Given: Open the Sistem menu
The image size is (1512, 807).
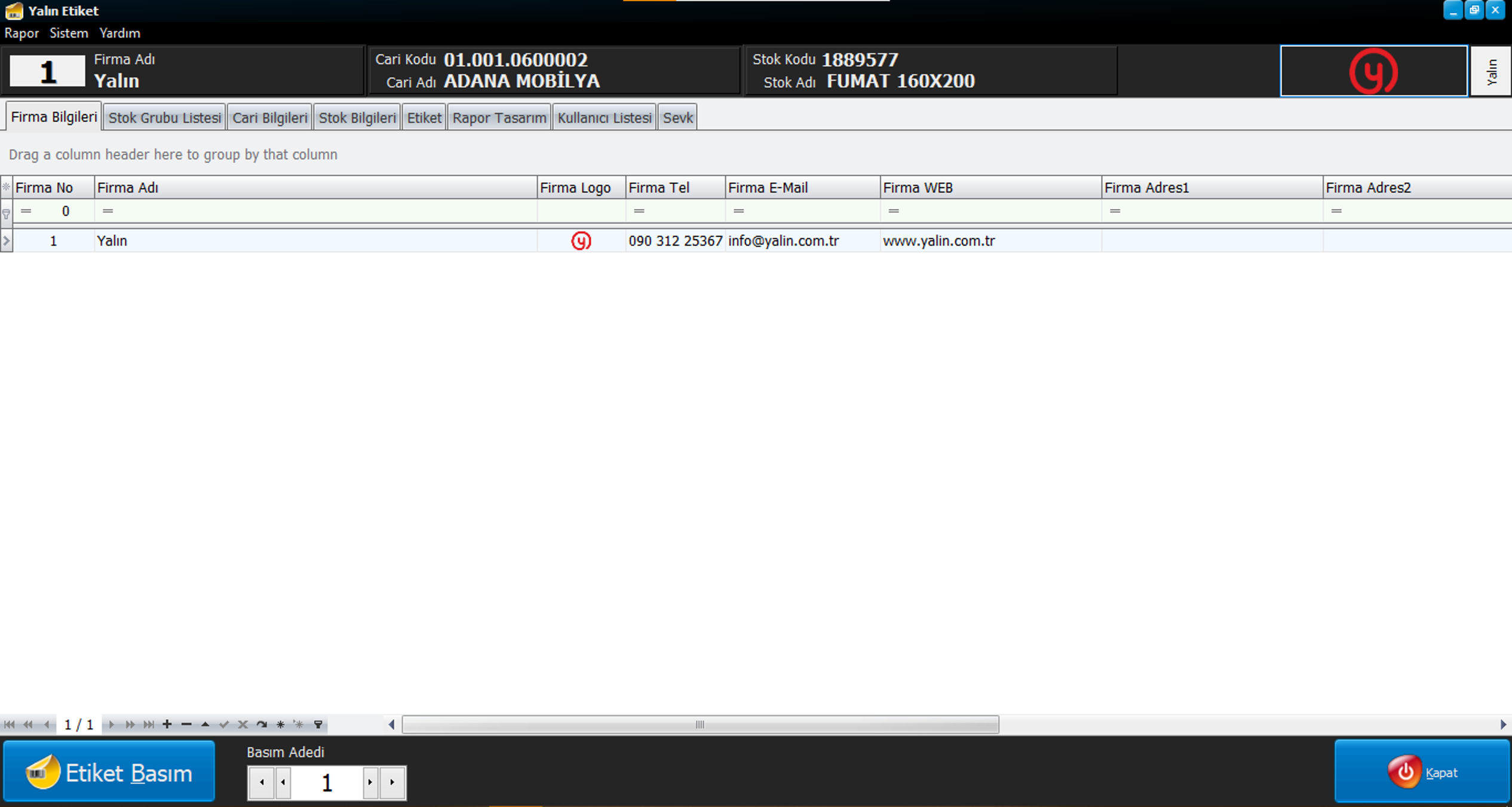Looking at the screenshot, I should click(69, 33).
